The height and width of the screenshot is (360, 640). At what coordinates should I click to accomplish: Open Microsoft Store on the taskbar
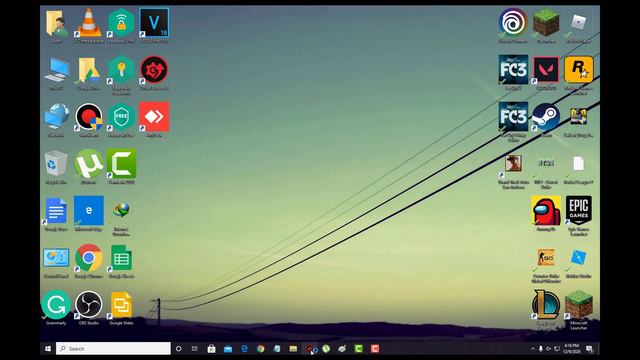click(211, 349)
